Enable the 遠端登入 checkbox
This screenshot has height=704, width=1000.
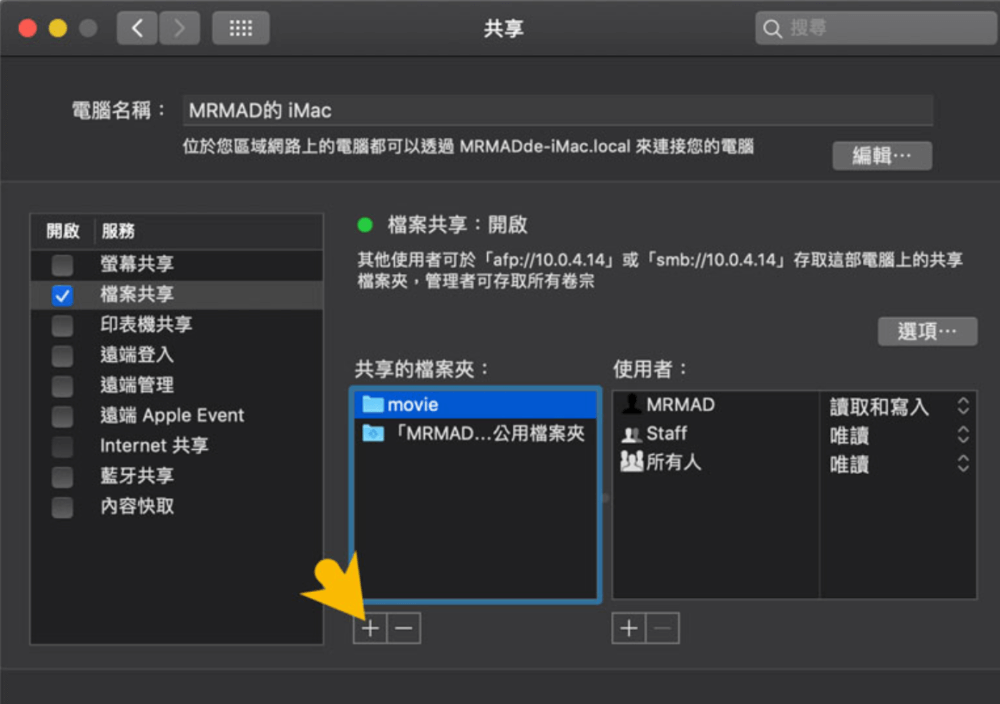(x=62, y=356)
